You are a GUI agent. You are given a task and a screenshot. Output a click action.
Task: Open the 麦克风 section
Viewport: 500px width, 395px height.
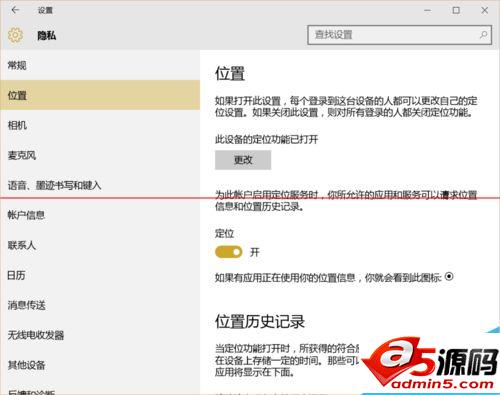pos(100,155)
